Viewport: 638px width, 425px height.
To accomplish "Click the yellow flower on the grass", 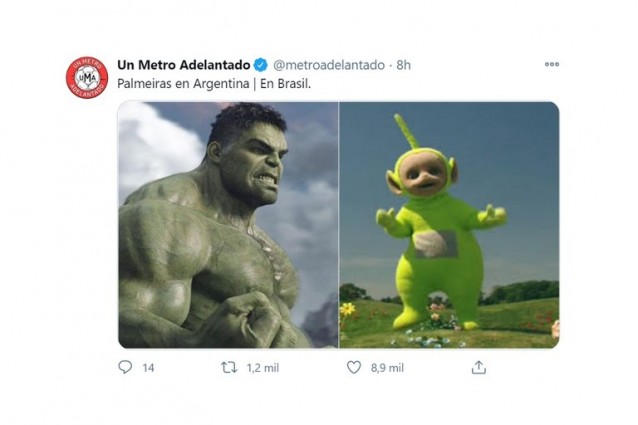I will tap(348, 309).
